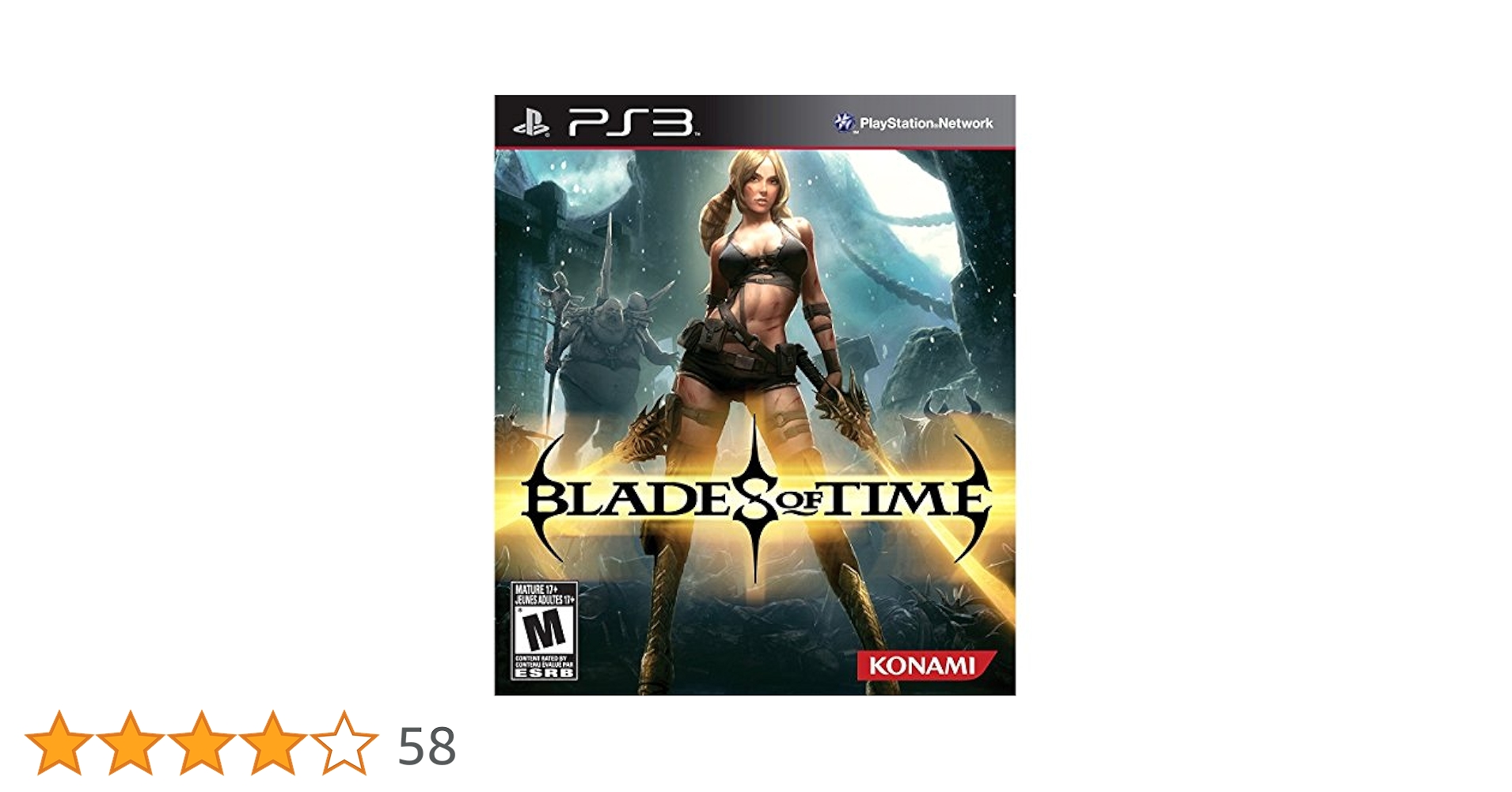Viewport: 1512px width, 792px height.
Task: Click the second filled rating star
Action: point(131,743)
